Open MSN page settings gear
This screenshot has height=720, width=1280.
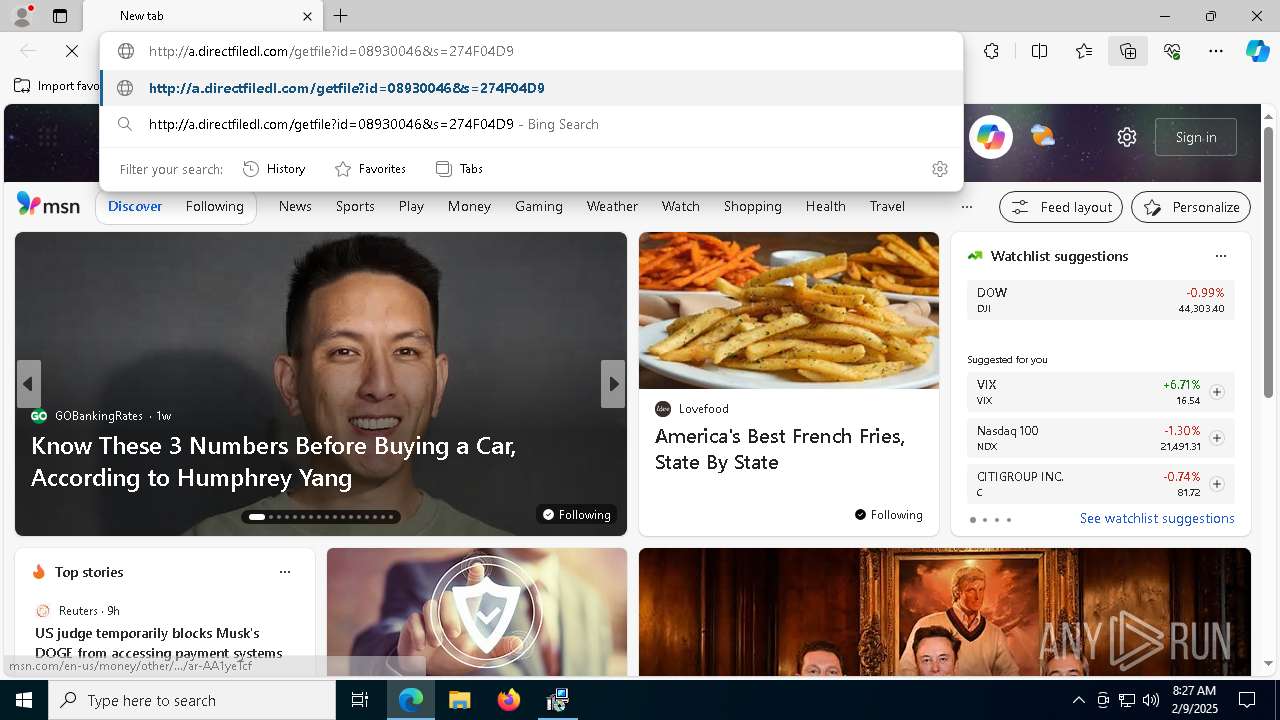coord(1127,137)
